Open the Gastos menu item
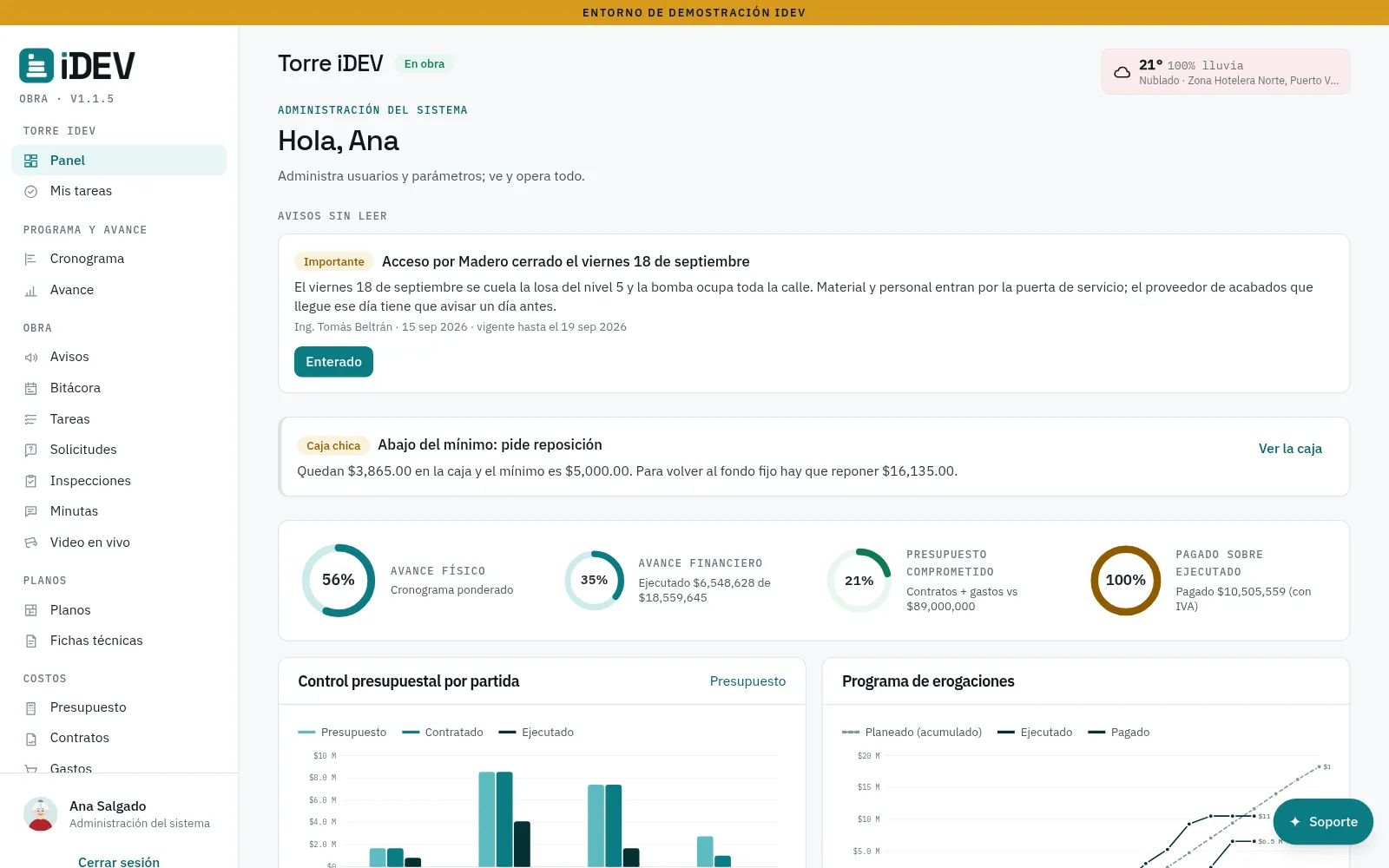1389x868 pixels. coord(119,767)
